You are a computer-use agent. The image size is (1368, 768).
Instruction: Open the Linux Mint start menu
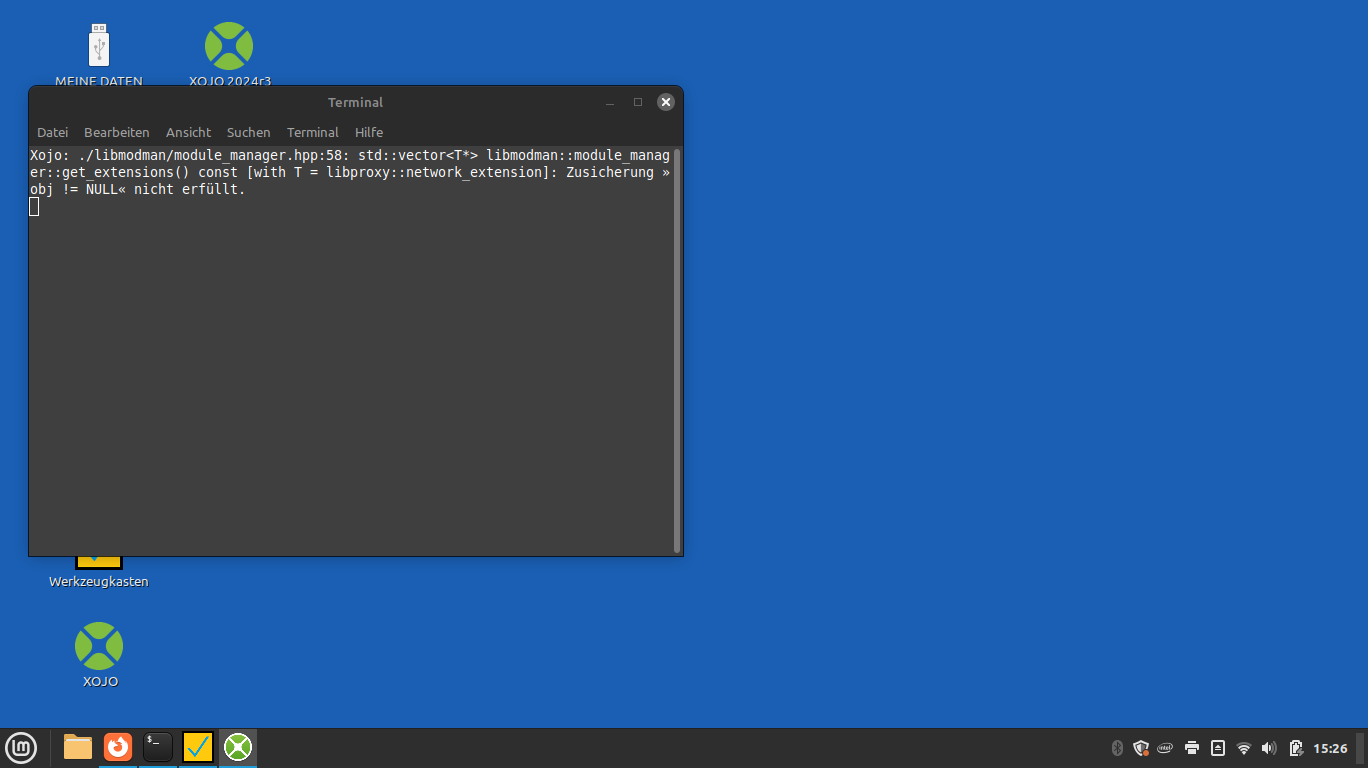[21, 748]
